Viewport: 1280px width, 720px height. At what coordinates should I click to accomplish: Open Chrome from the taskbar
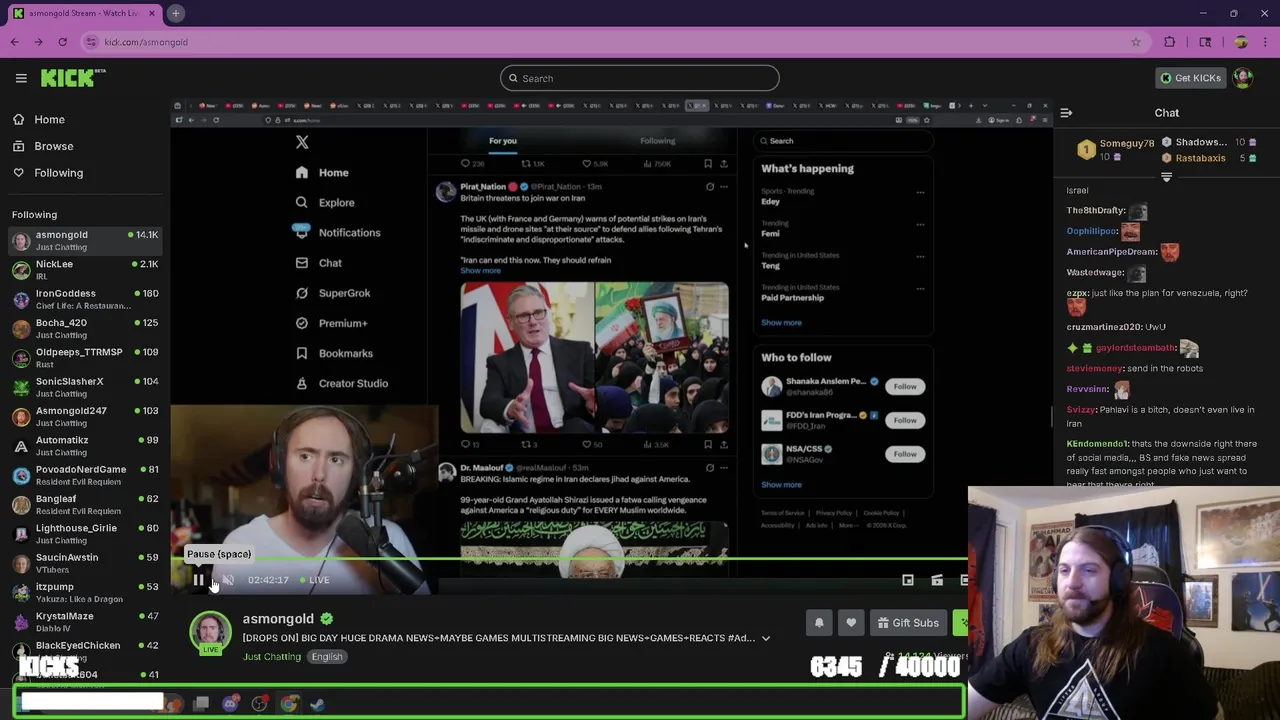pyautogui.click(x=289, y=704)
